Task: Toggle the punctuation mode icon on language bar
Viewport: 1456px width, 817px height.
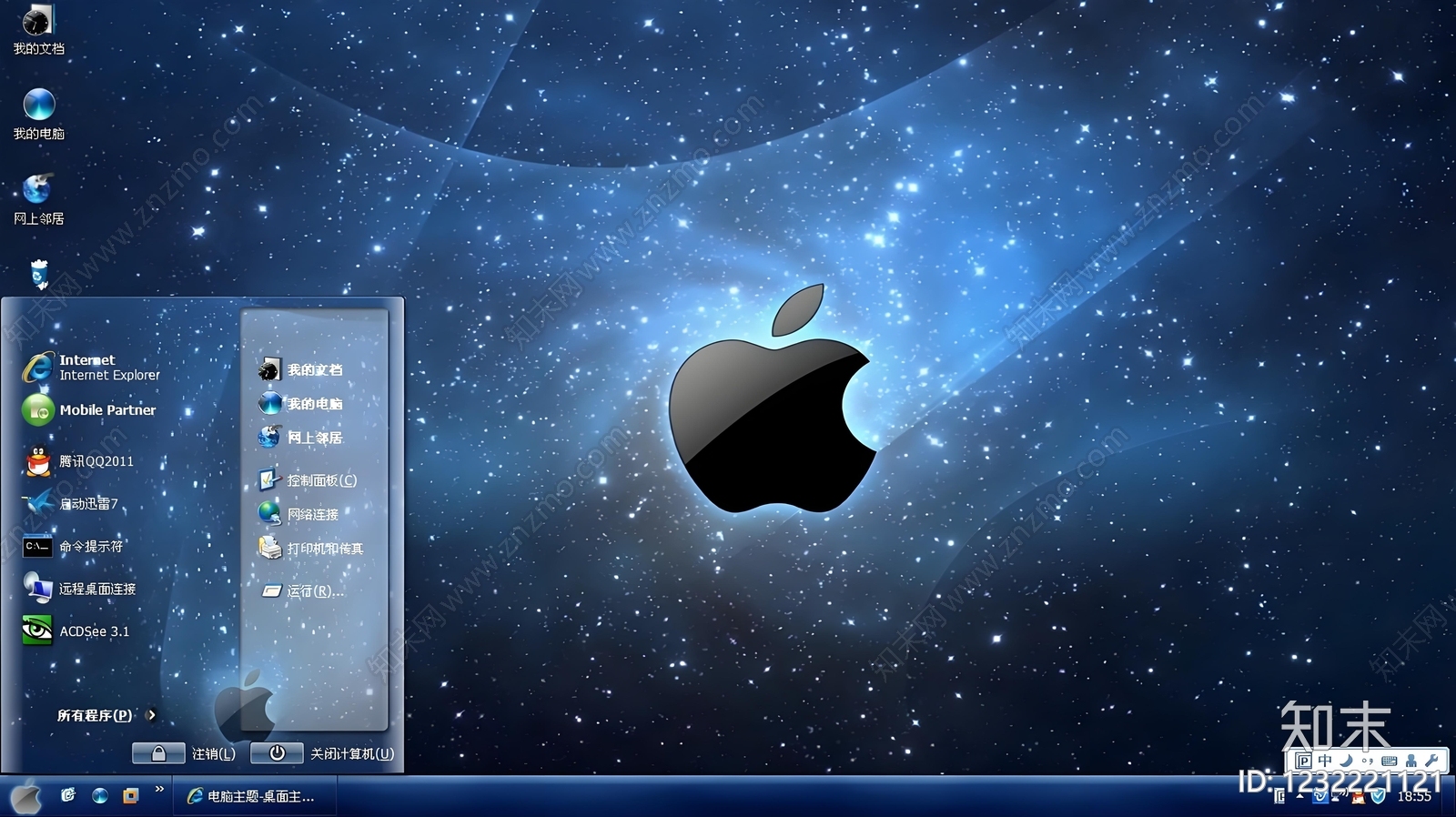Action: (x=1367, y=761)
